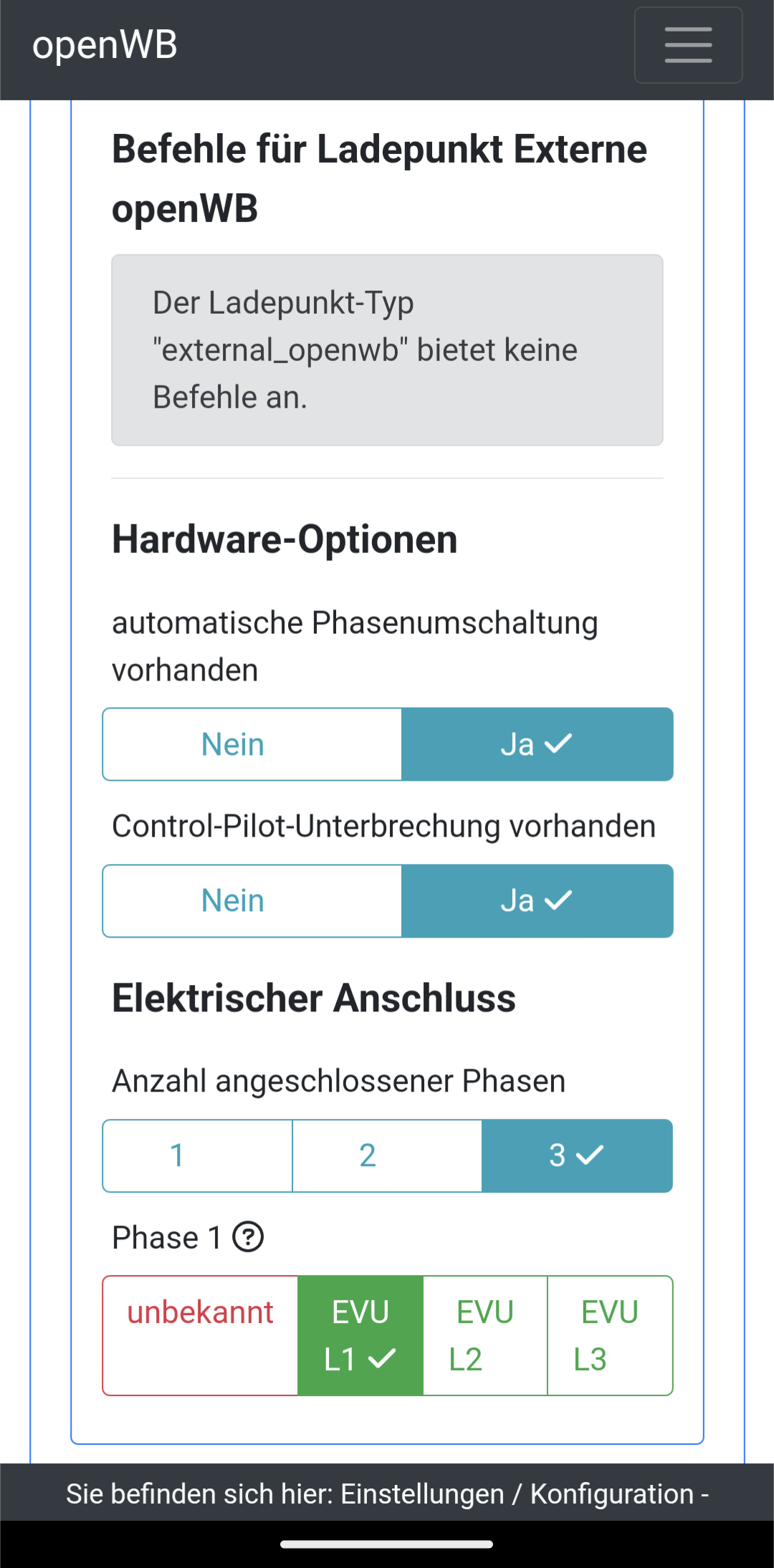The height and width of the screenshot is (1568, 774).
Task: Open the hamburger navigation menu
Action: click(x=688, y=45)
